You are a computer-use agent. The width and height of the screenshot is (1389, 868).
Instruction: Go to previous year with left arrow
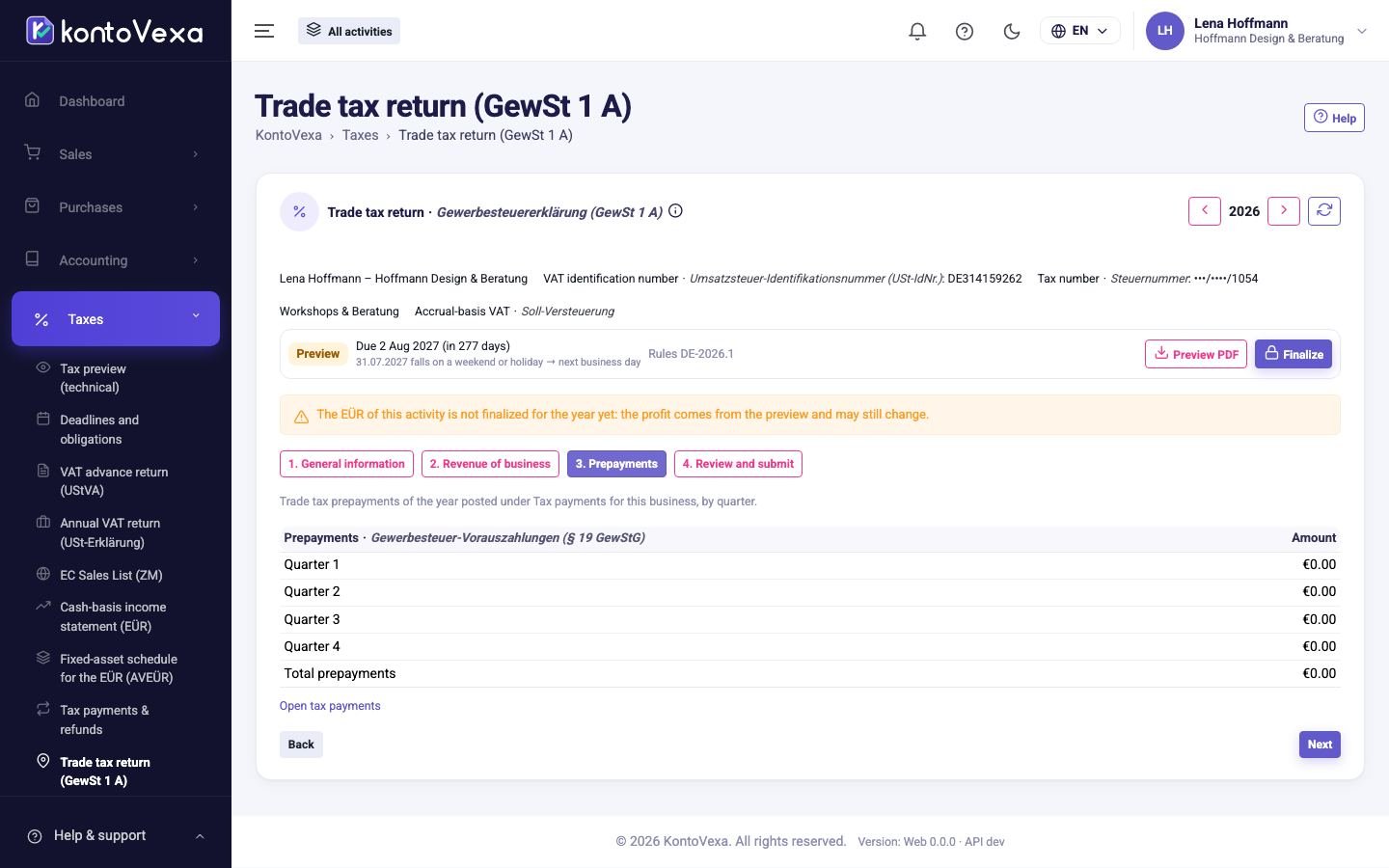(1205, 211)
